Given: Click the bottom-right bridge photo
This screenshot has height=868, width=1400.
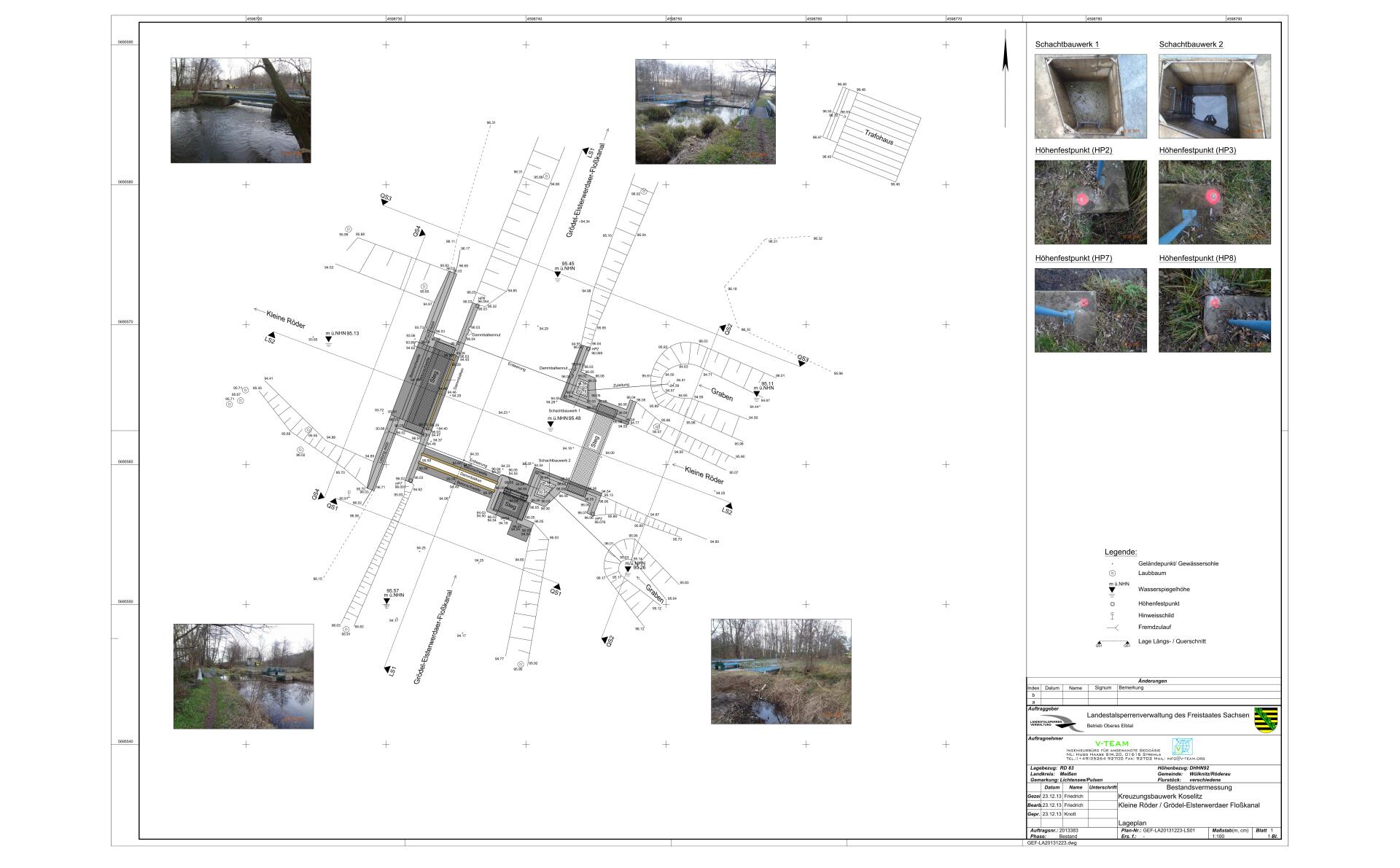Looking at the screenshot, I should point(781,671).
